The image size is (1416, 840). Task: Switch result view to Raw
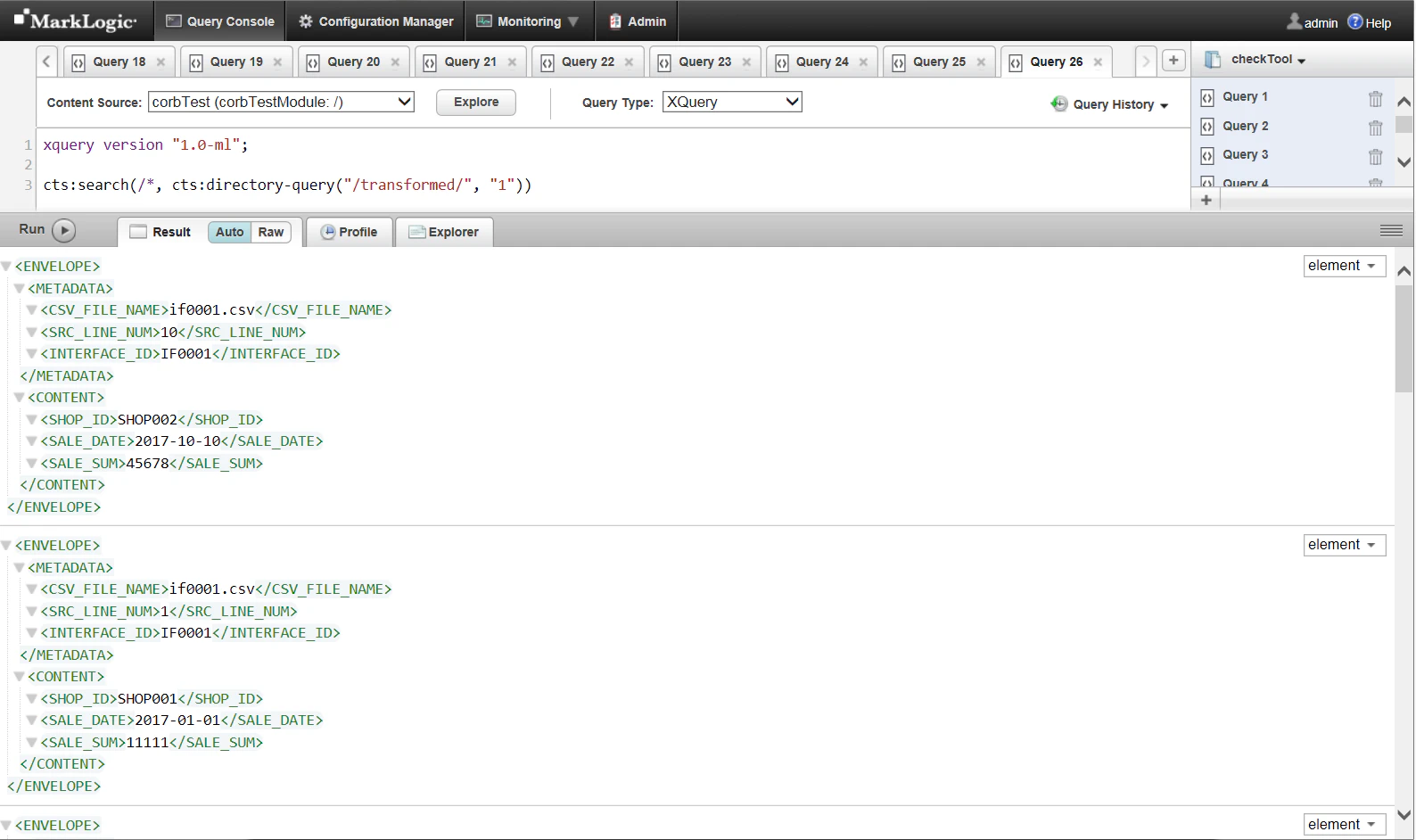tap(271, 232)
